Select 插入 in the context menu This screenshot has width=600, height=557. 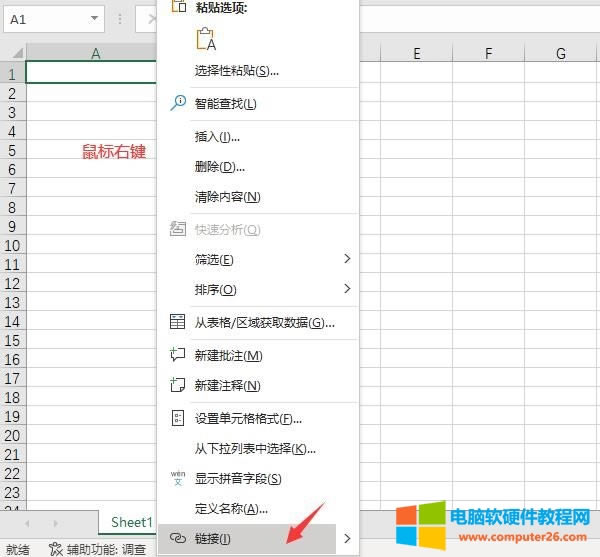(217, 136)
